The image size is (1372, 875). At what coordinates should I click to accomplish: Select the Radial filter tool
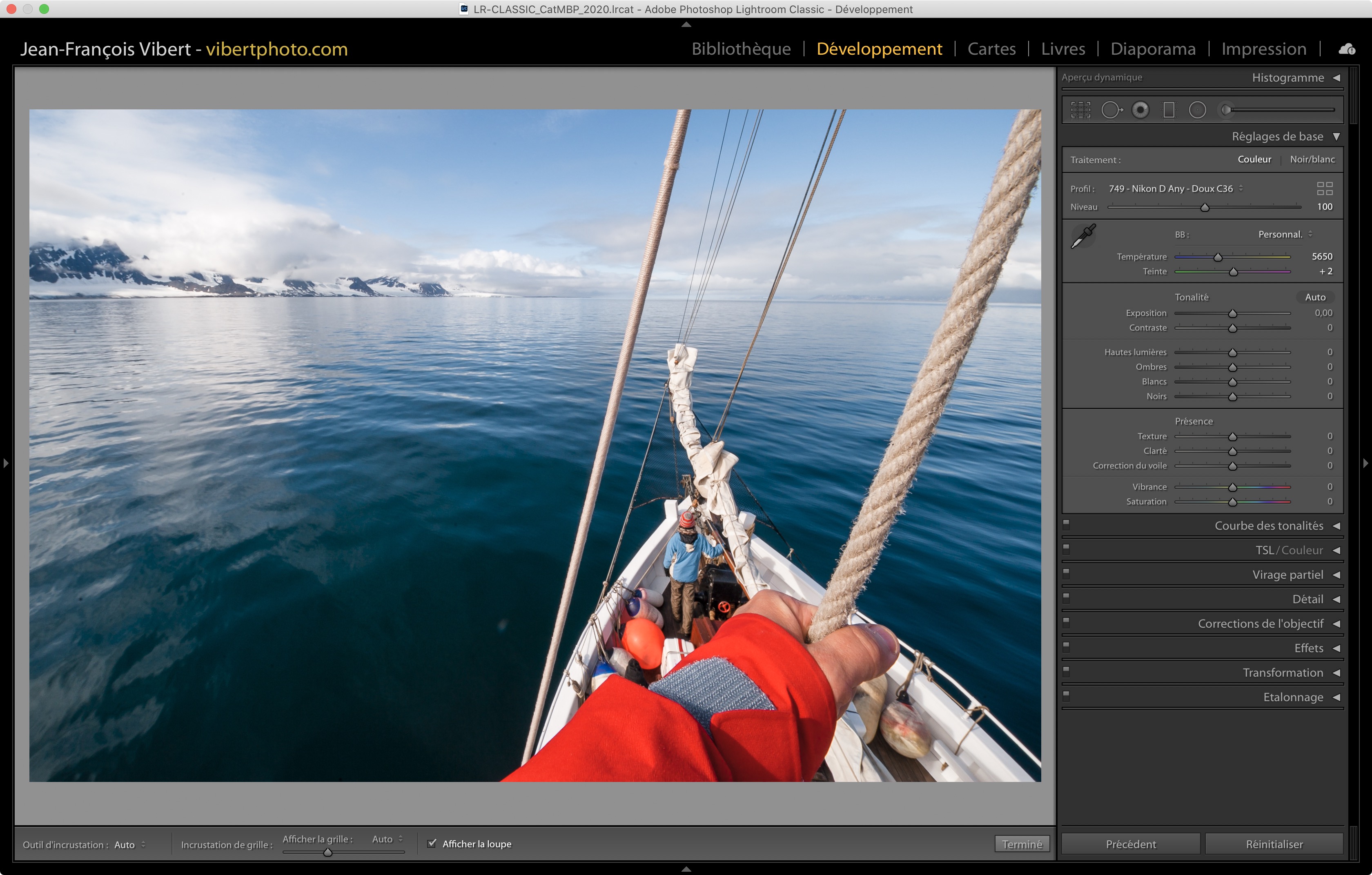pyautogui.click(x=1197, y=110)
